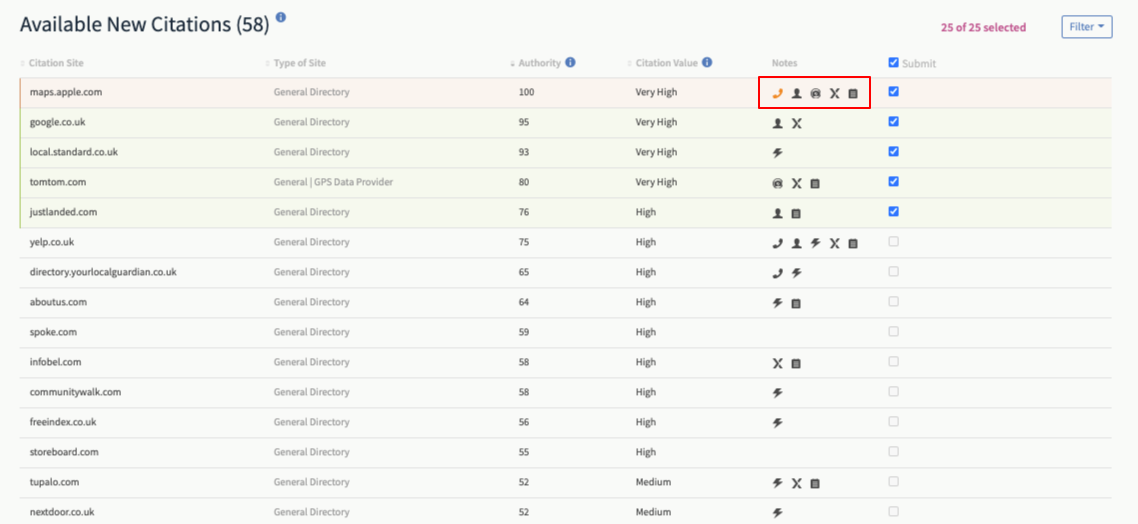Click the document icon for aboutus.com
Screen dimensions: 1138x524
796,303
